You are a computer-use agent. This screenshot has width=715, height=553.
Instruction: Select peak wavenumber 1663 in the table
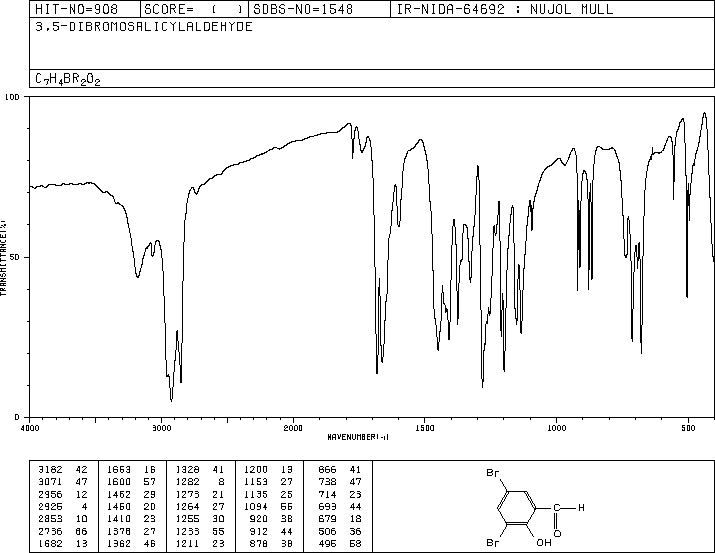coord(119,470)
